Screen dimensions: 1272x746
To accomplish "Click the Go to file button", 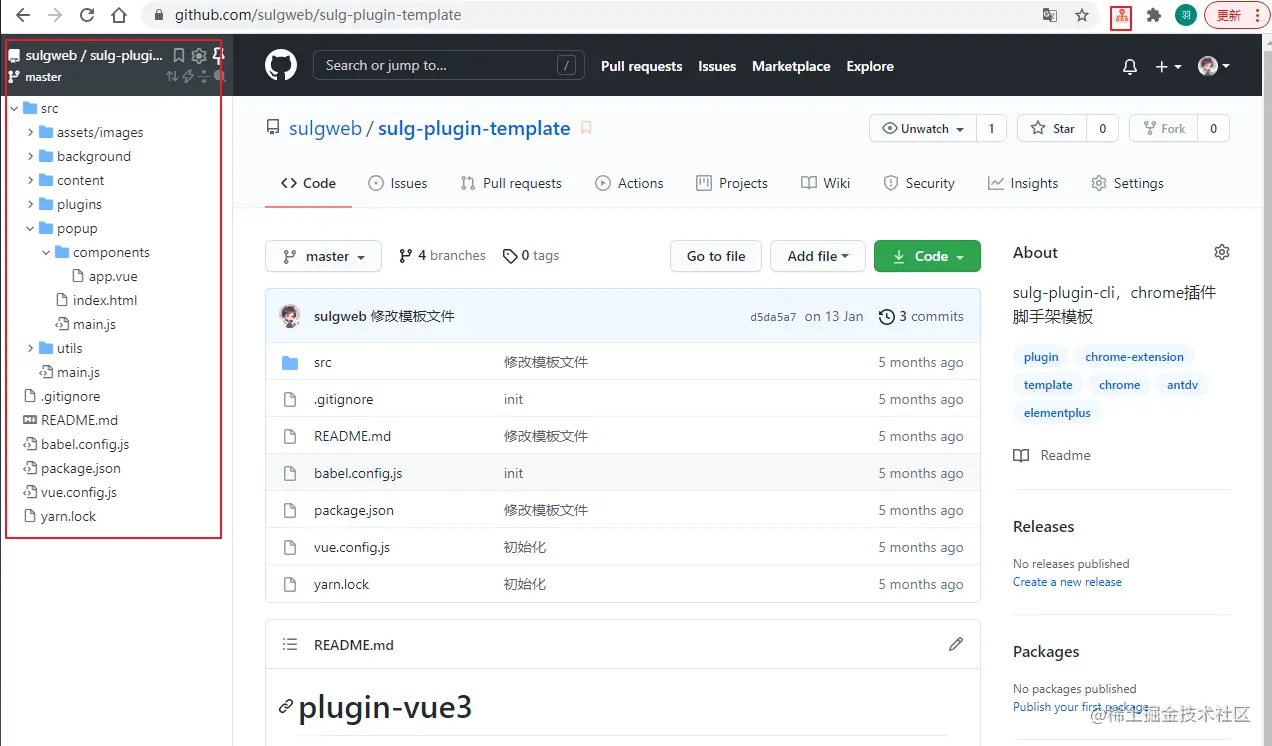I will (x=716, y=256).
